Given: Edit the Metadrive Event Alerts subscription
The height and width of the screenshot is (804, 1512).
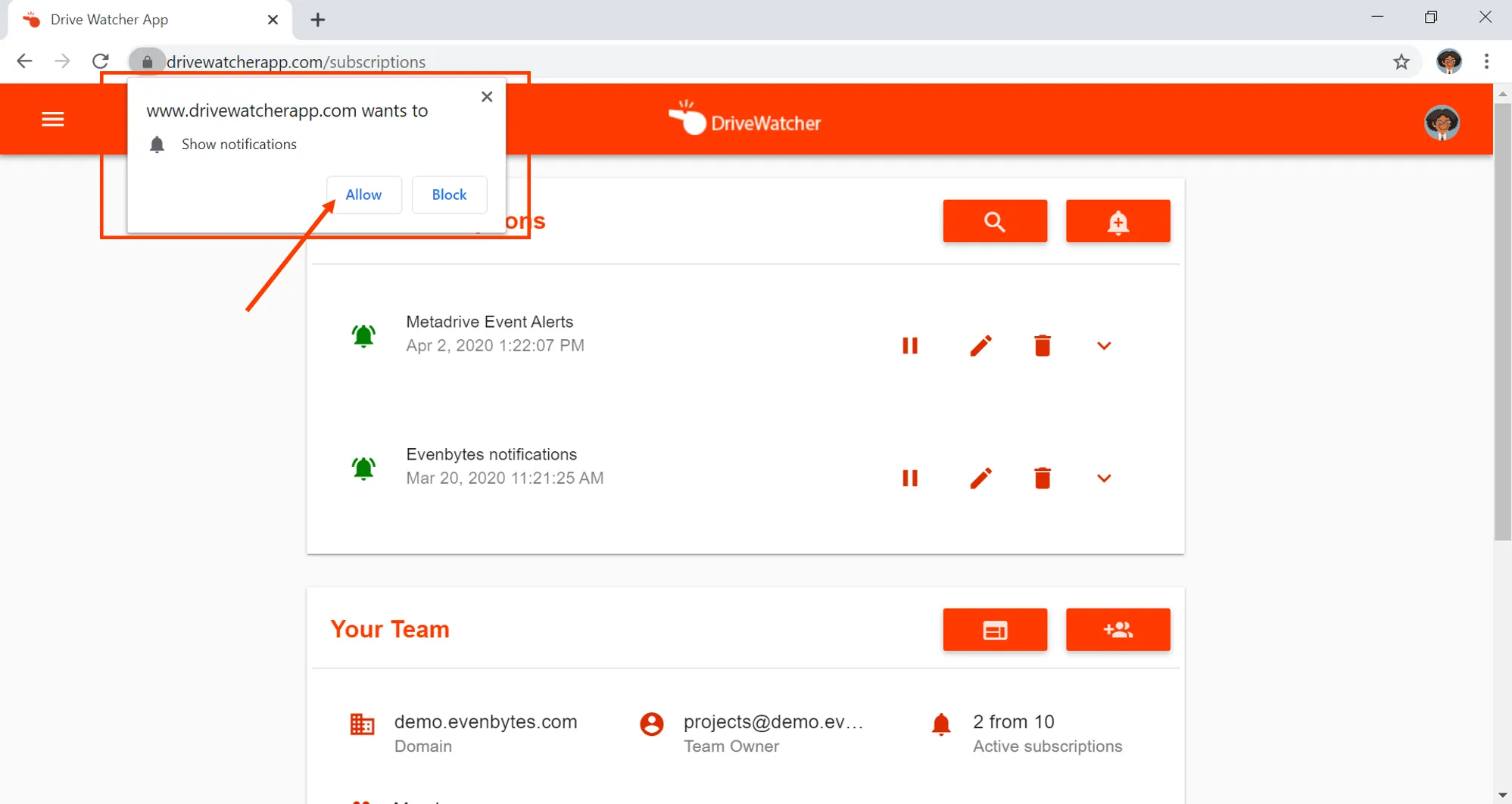Looking at the screenshot, I should (980, 346).
